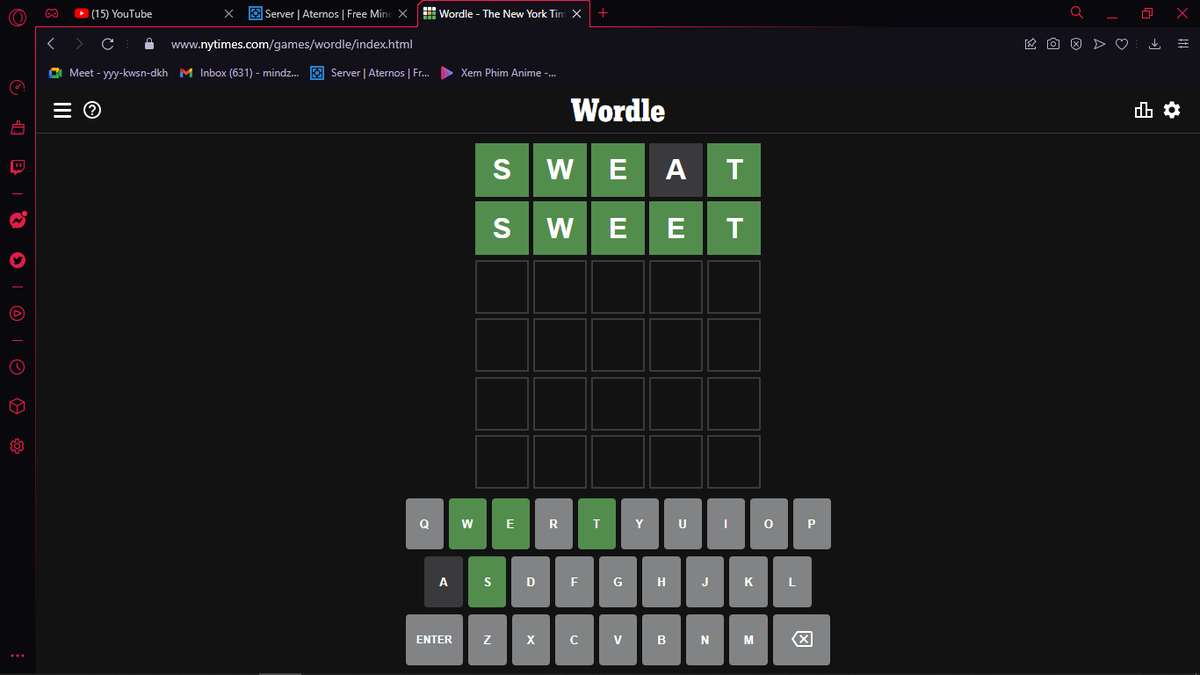Take a page snapshot with camera icon

coord(1053,44)
